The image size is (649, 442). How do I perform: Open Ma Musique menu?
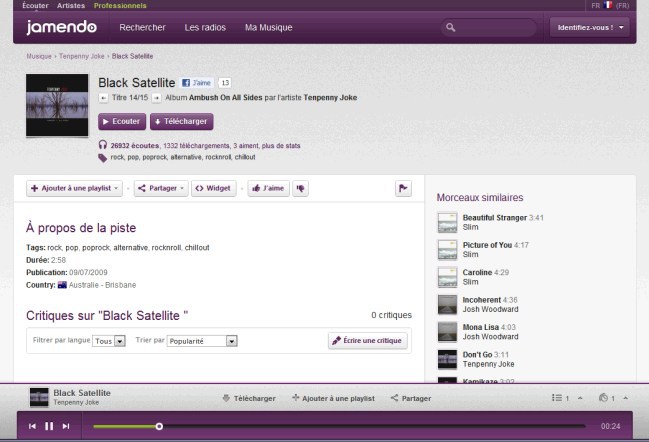[269, 28]
